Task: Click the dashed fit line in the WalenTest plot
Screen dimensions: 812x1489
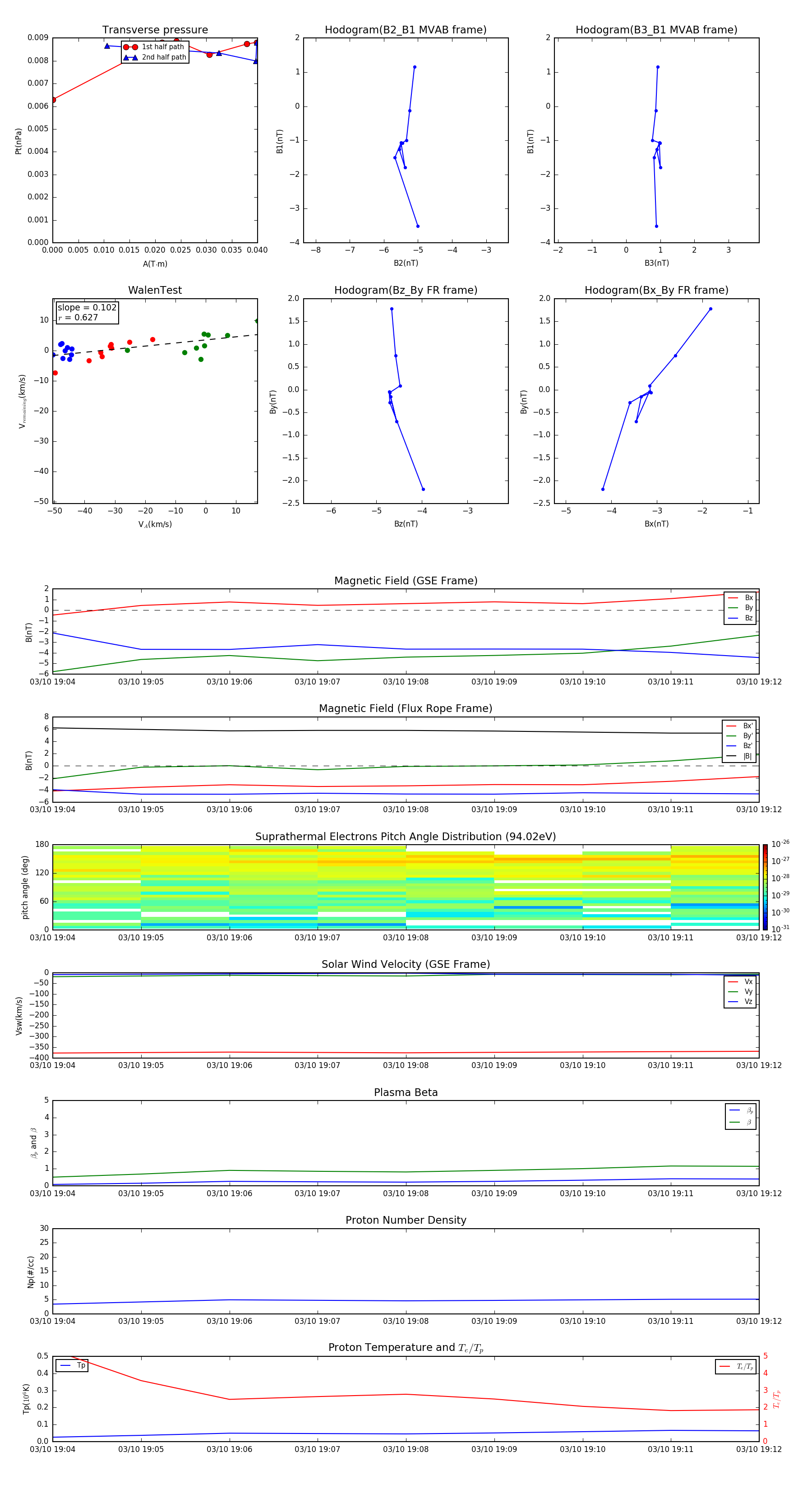Action: (155, 345)
